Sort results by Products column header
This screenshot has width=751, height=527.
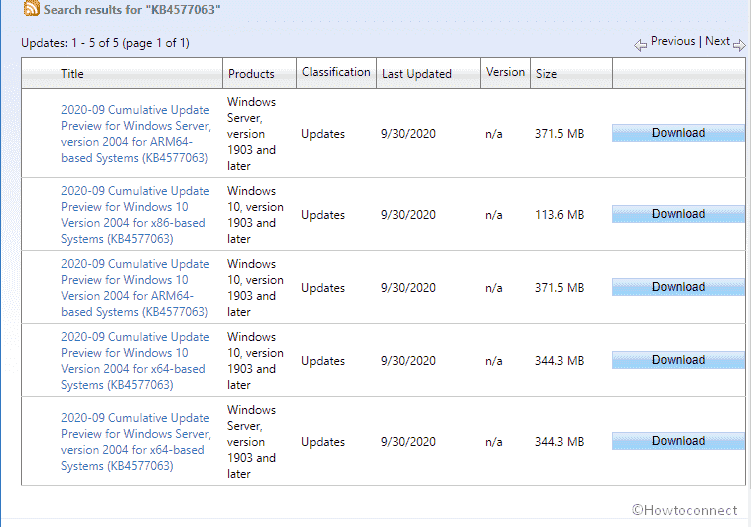251,73
